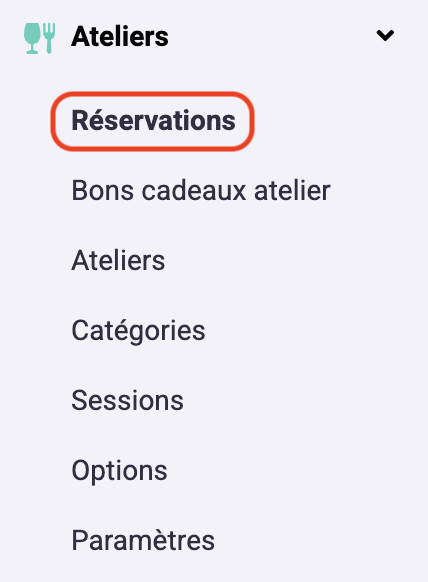Open the Options entry
The width and height of the screenshot is (428, 582).
pyautogui.click(x=119, y=471)
